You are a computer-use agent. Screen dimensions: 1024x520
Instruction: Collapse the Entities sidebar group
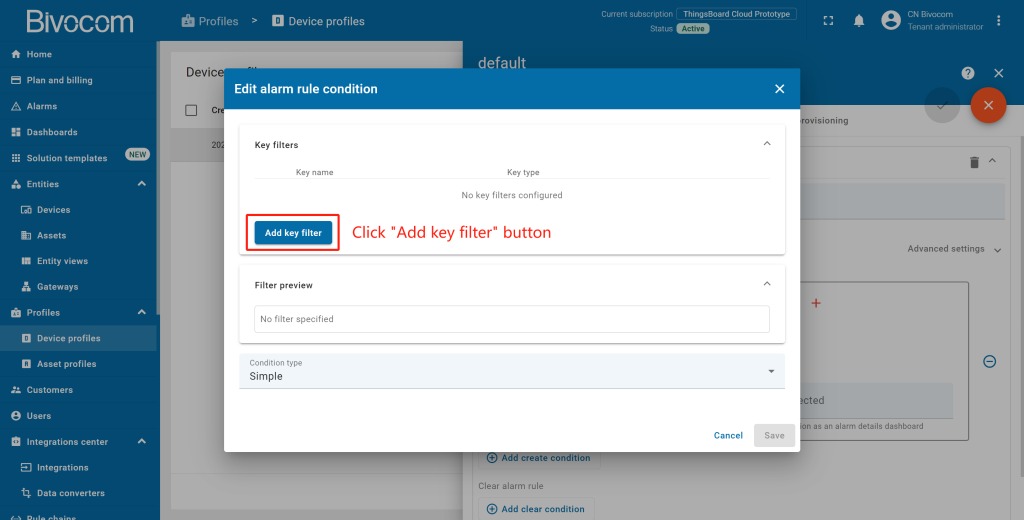[142, 184]
